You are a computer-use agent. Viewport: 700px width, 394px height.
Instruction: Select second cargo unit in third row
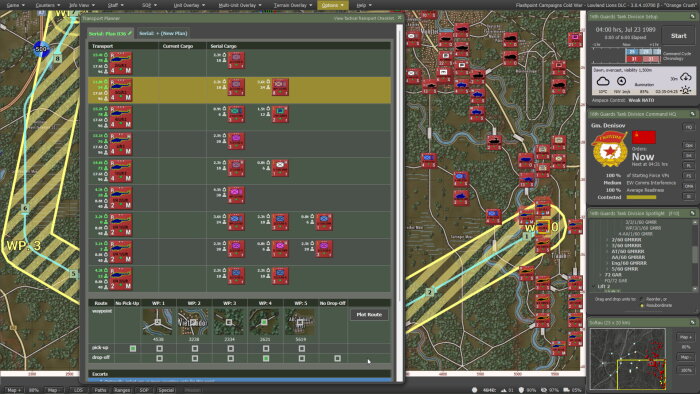click(280, 114)
